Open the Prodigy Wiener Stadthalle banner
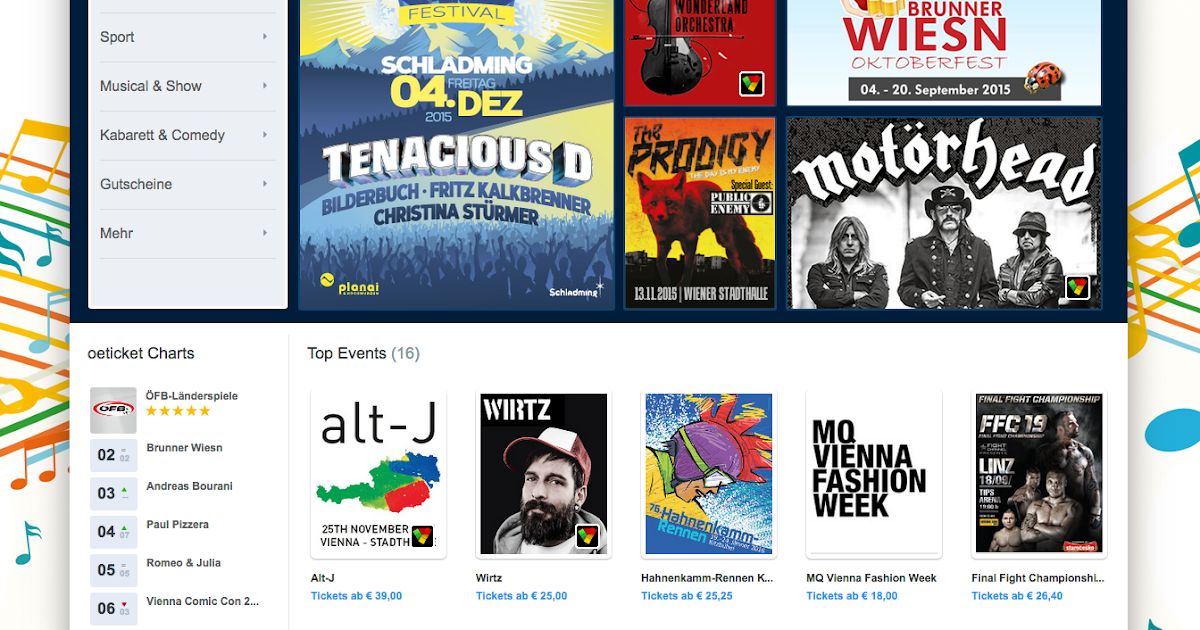The width and height of the screenshot is (1200, 630). pyautogui.click(x=700, y=213)
